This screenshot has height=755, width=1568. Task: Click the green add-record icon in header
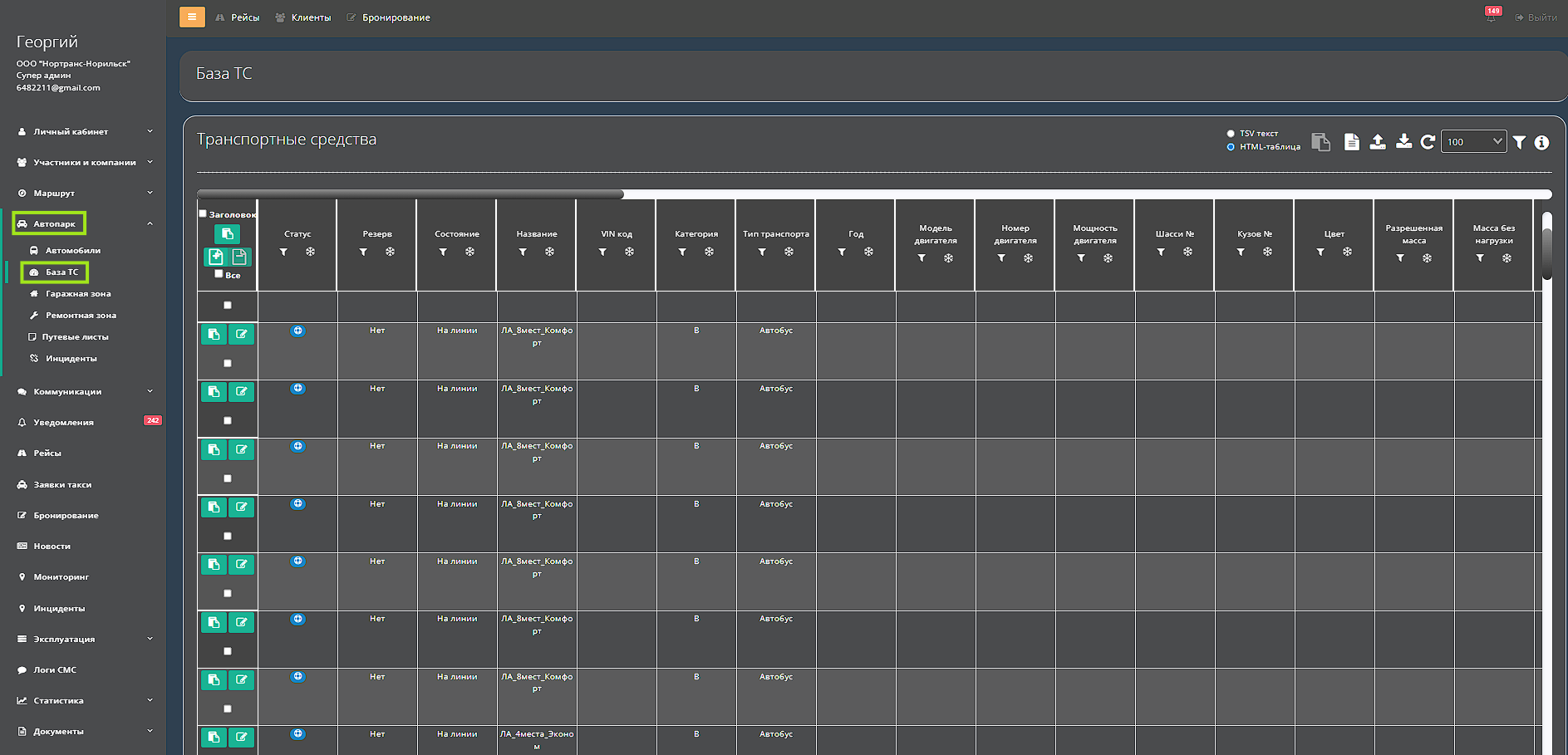[x=216, y=257]
